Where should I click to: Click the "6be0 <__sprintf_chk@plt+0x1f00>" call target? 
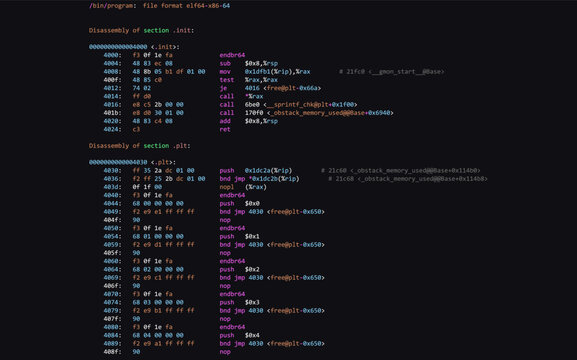coord(301,105)
